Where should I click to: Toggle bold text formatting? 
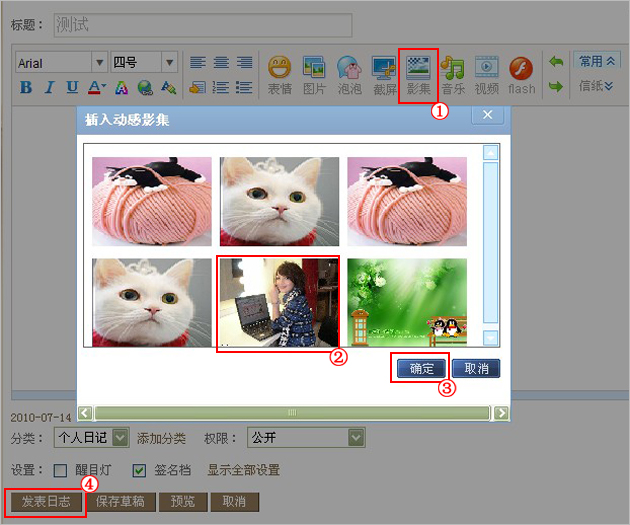coord(26,87)
